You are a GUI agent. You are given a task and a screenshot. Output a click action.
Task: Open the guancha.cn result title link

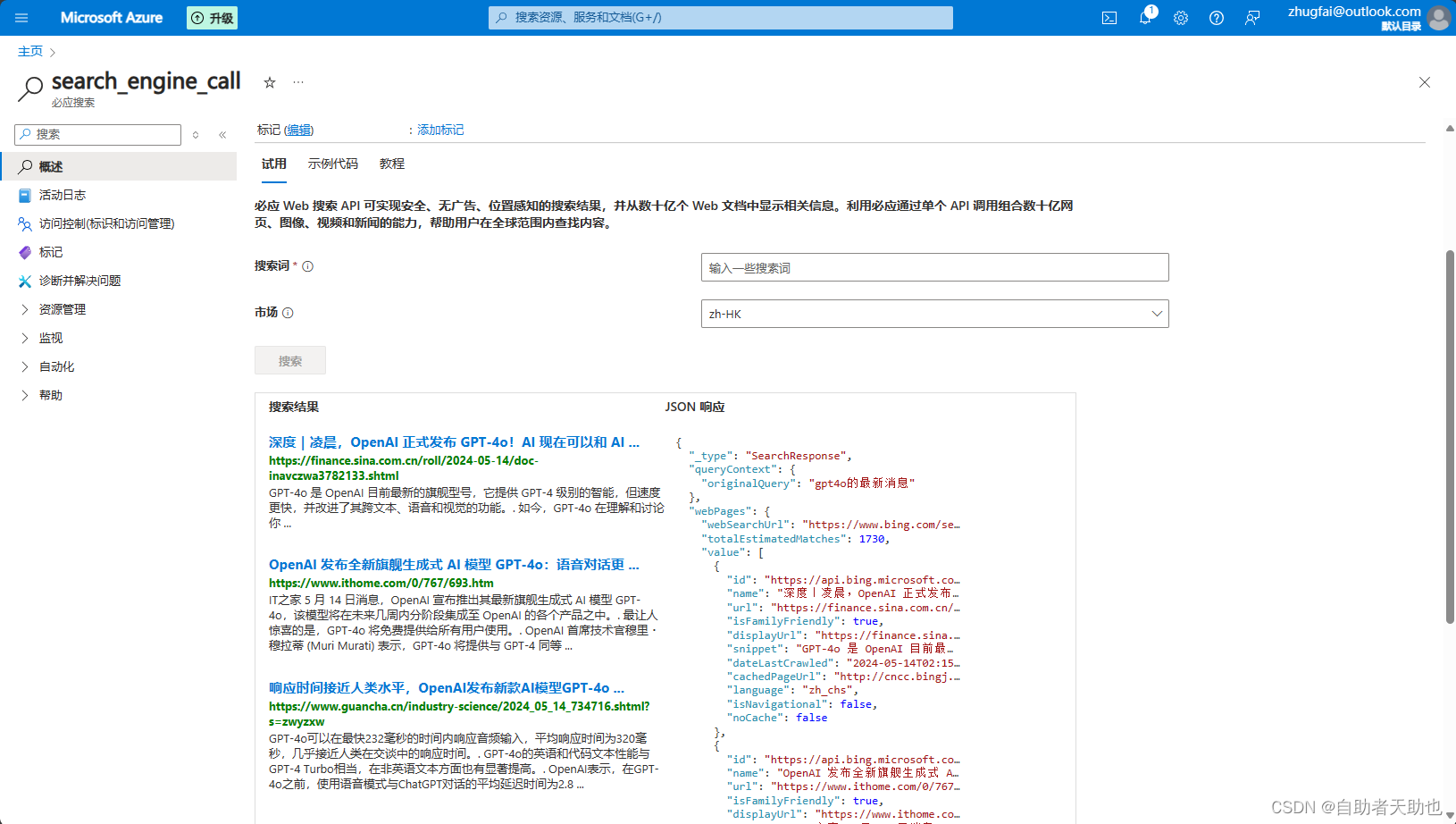[447, 688]
